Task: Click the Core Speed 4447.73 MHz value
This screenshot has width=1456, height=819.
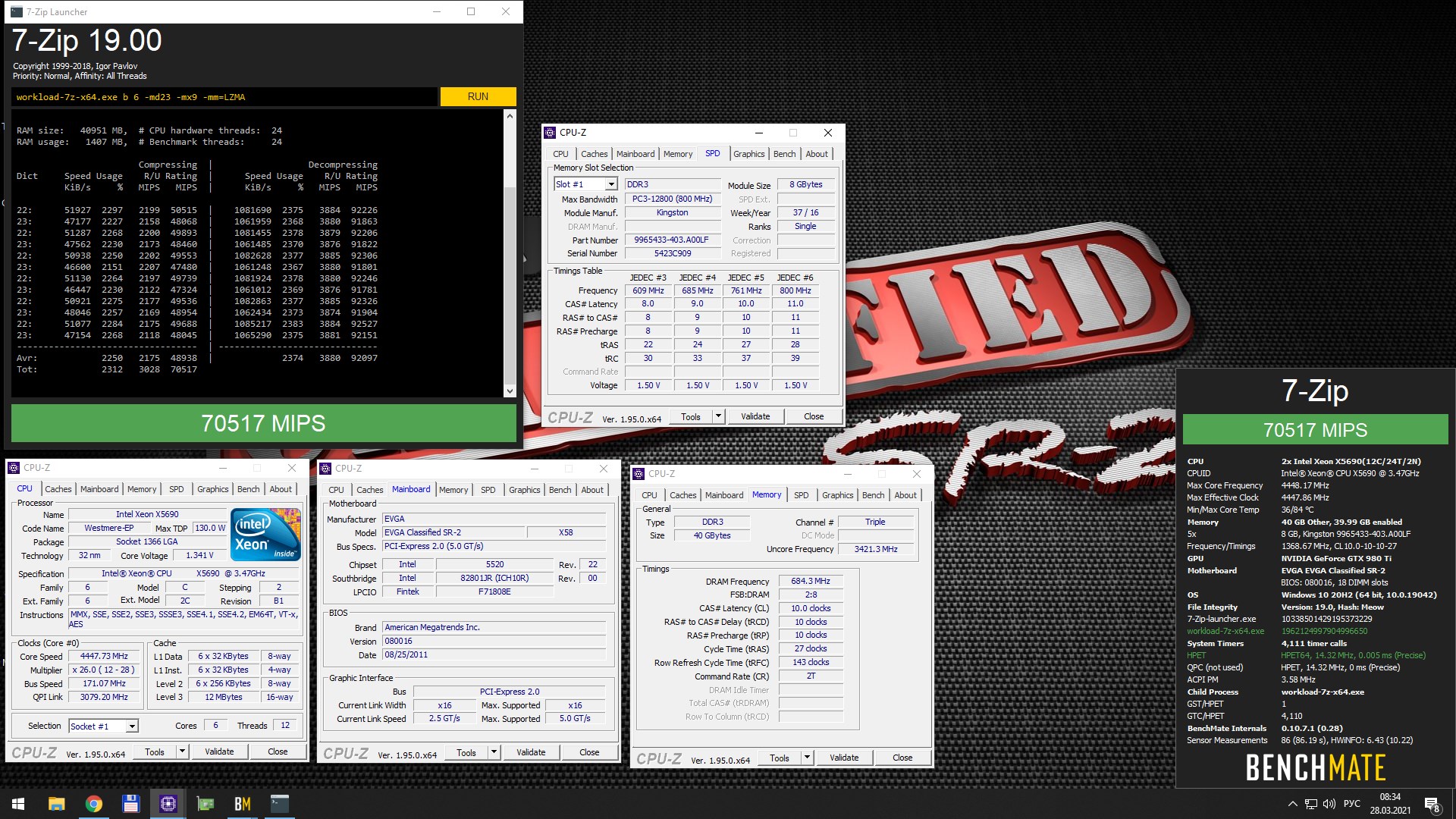Action: (104, 657)
